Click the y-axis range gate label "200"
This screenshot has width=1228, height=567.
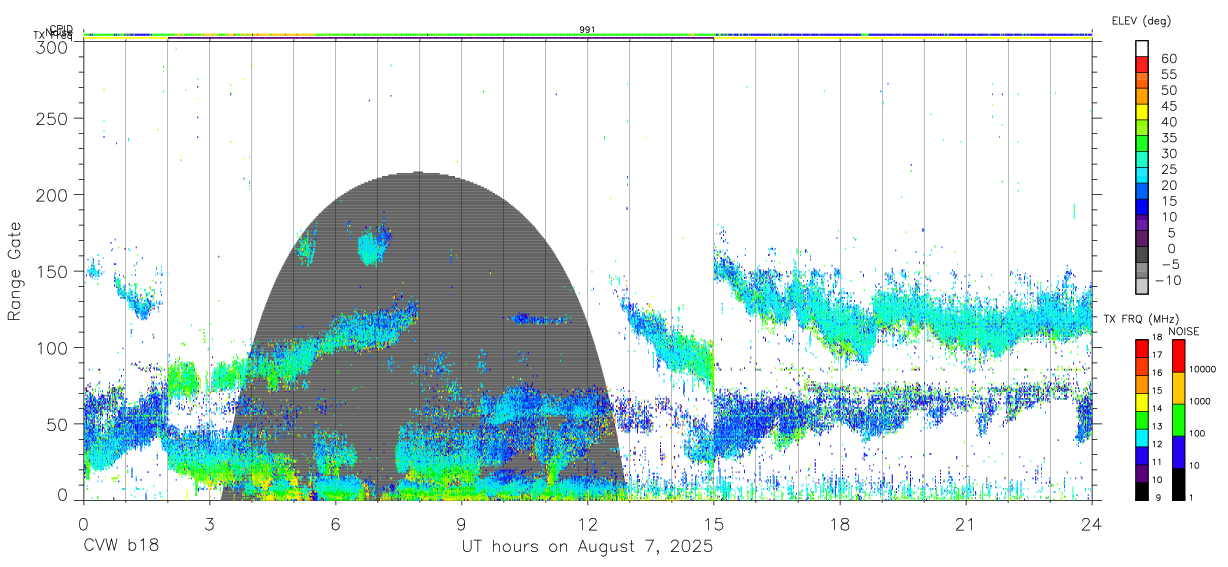pyautogui.click(x=52, y=194)
